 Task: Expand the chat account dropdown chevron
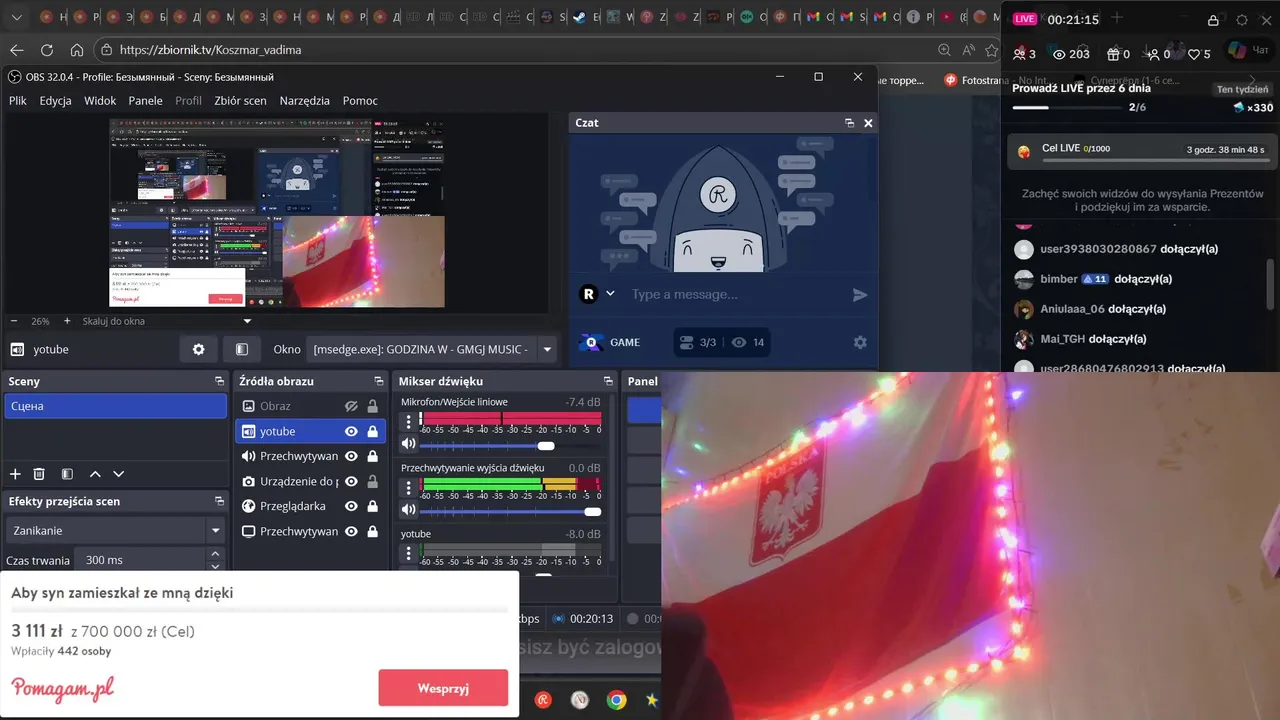[610, 294]
